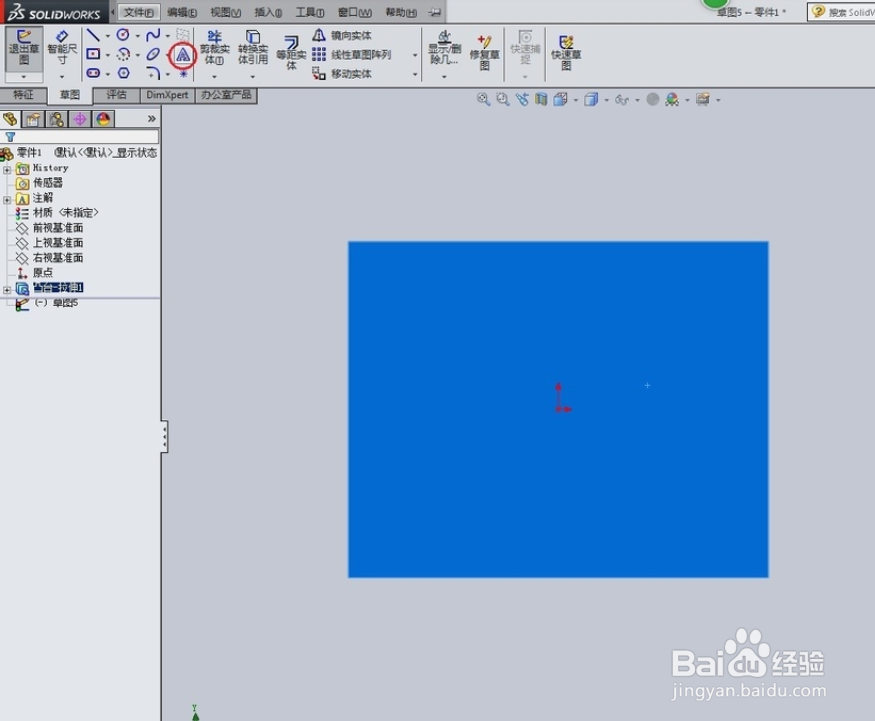Select the Trim Entities tool

(213, 47)
